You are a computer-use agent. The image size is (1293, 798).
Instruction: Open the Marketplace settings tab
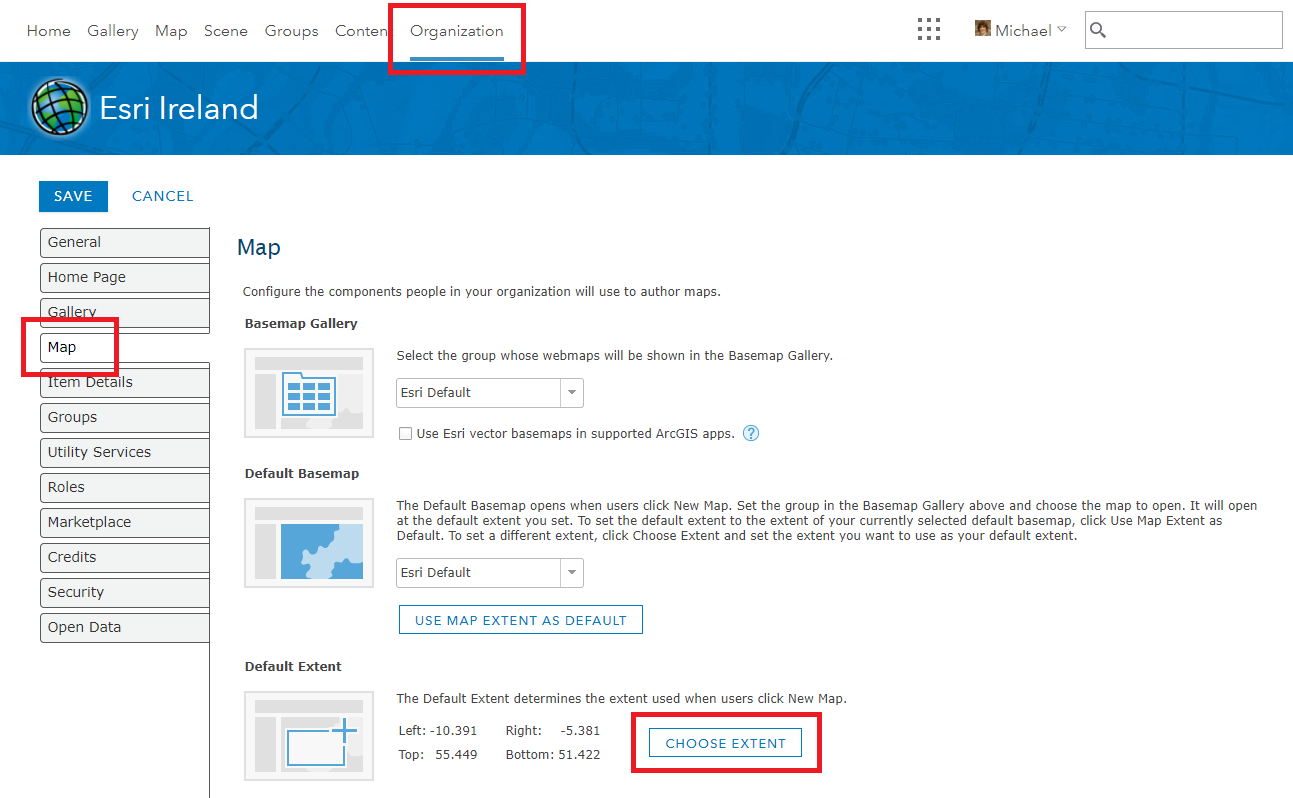(125, 523)
